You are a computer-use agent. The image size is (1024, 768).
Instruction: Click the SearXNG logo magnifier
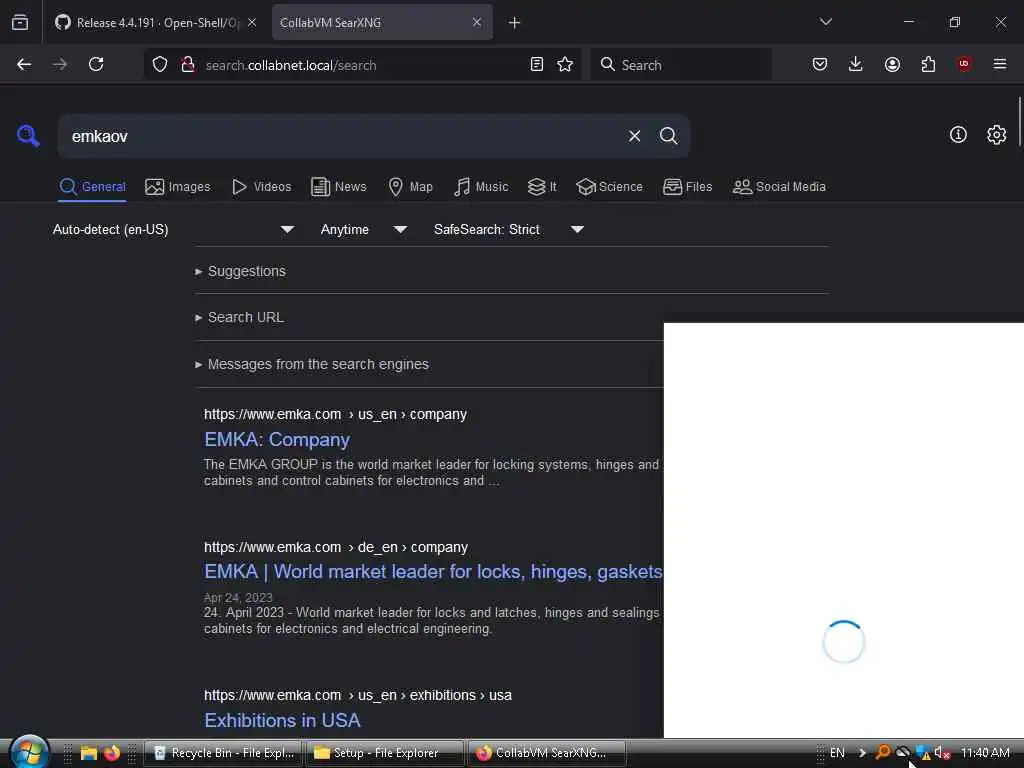[x=28, y=136]
